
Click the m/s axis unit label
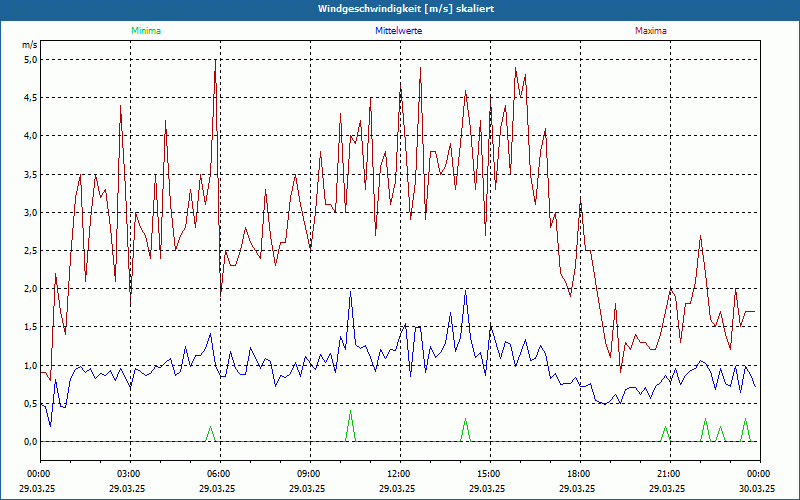(30, 45)
